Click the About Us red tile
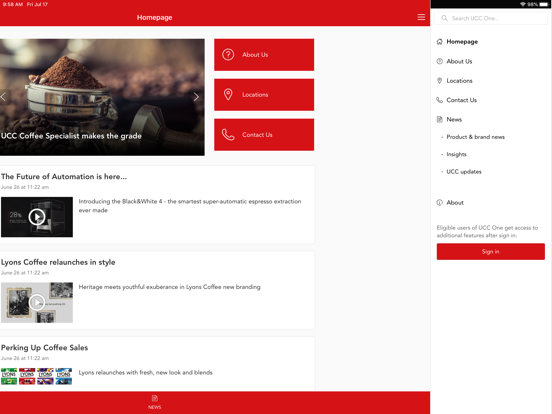 (x=264, y=55)
